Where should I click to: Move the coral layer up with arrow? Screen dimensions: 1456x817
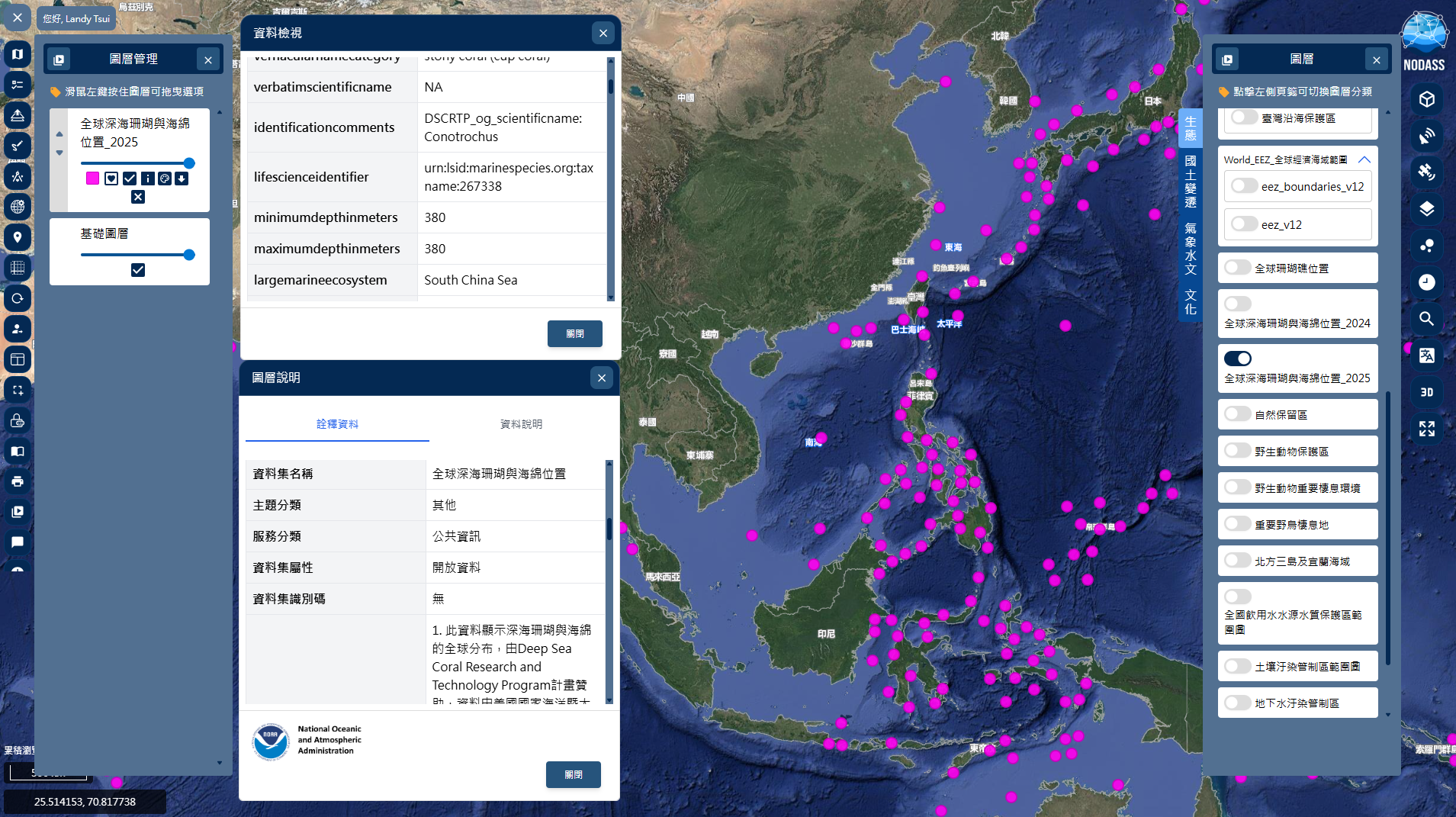click(x=59, y=134)
